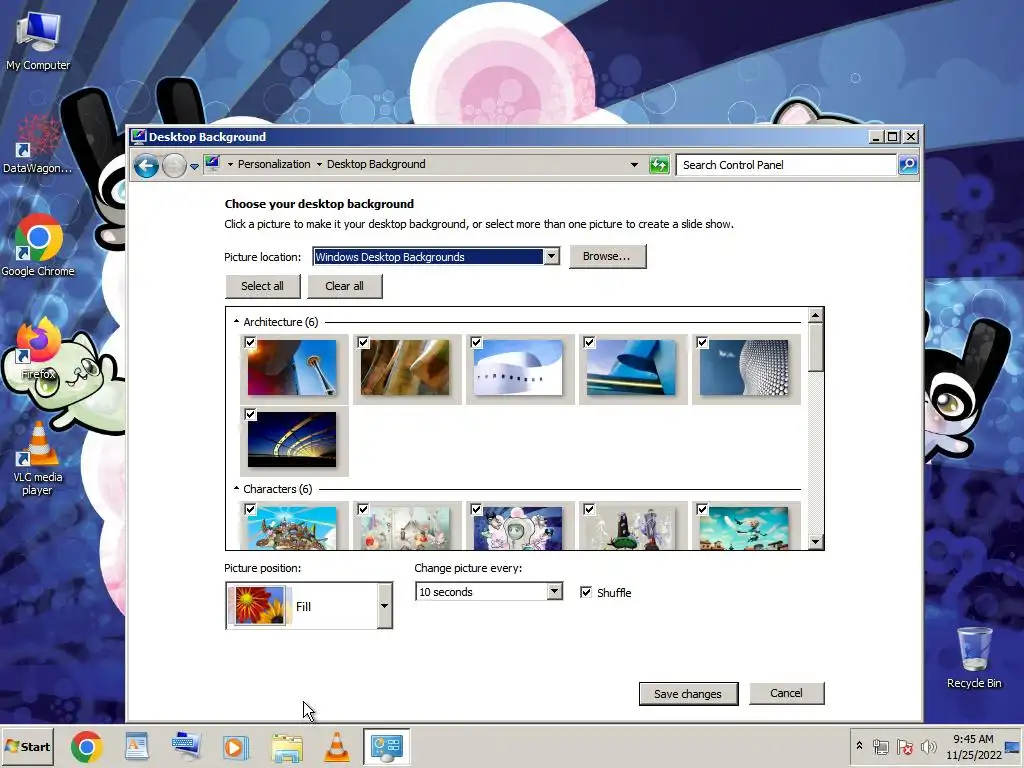Click the search magnifier icon
The height and width of the screenshot is (768, 1024).
[908, 165]
